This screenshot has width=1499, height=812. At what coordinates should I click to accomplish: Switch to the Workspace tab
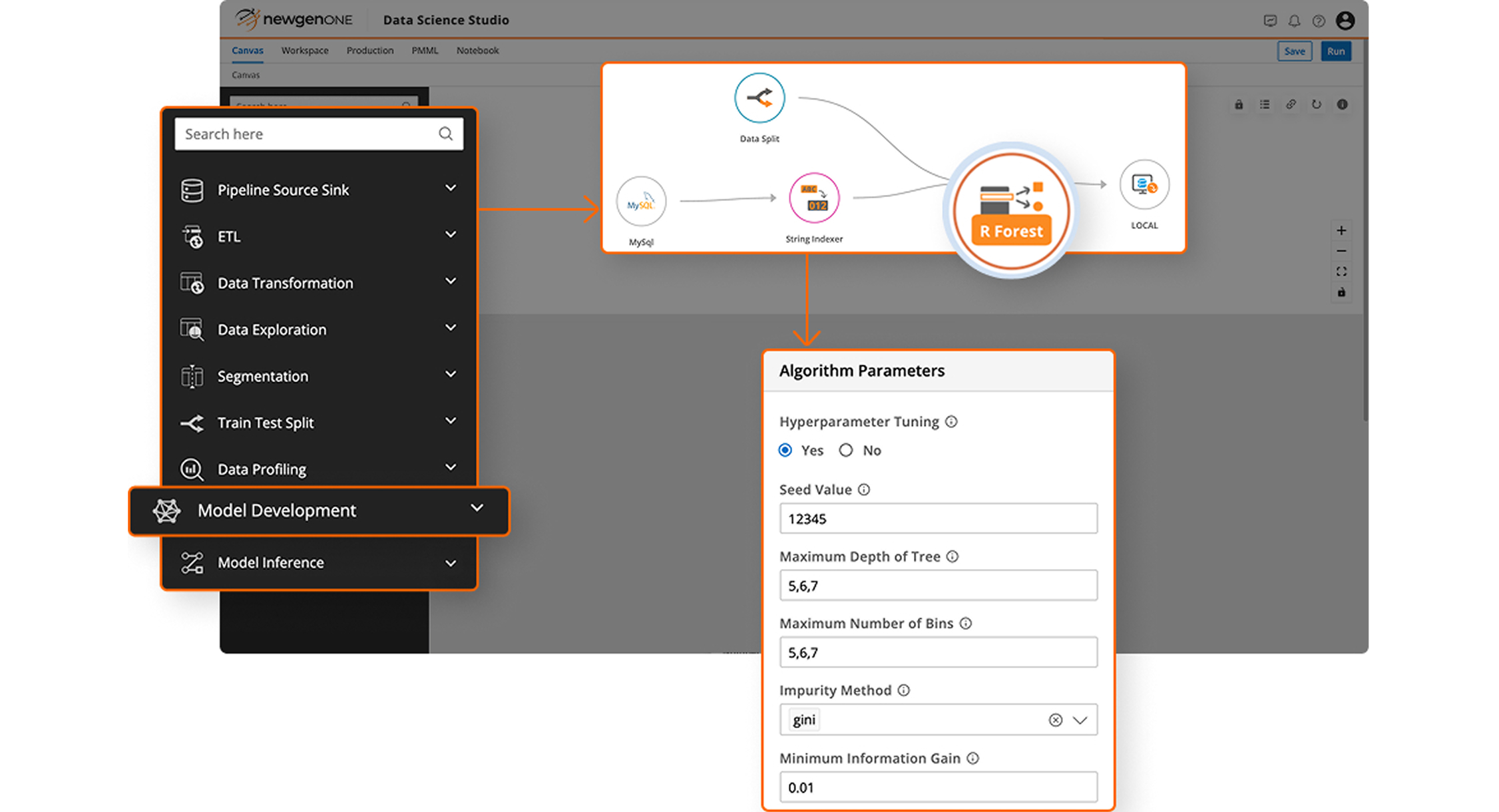pyautogui.click(x=304, y=51)
